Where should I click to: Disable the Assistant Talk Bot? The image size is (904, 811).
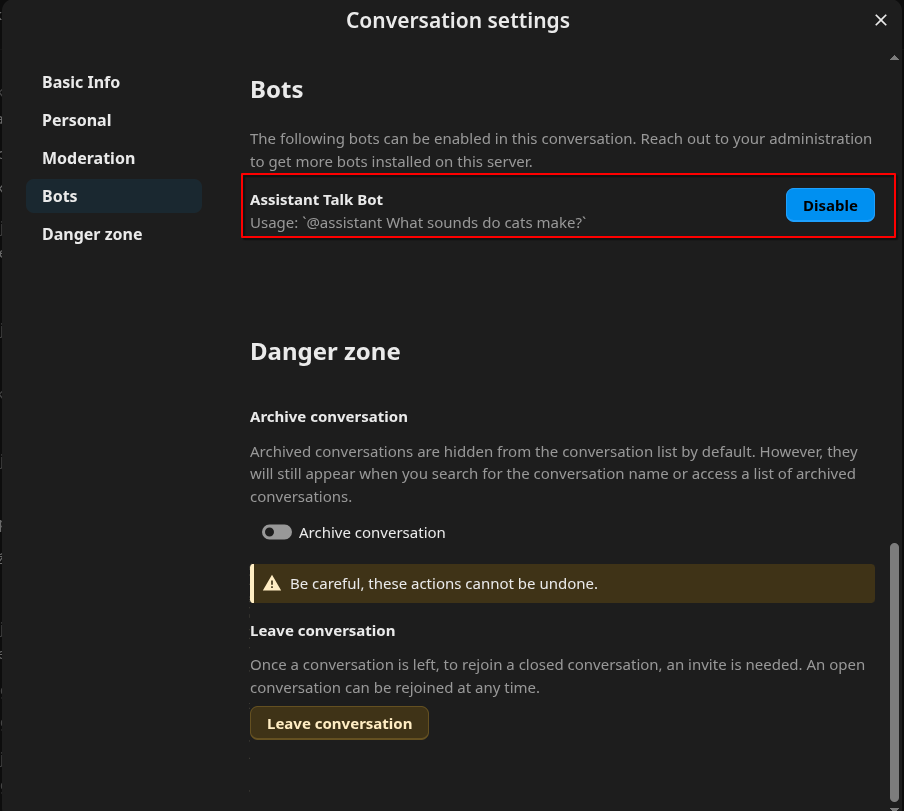click(830, 205)
